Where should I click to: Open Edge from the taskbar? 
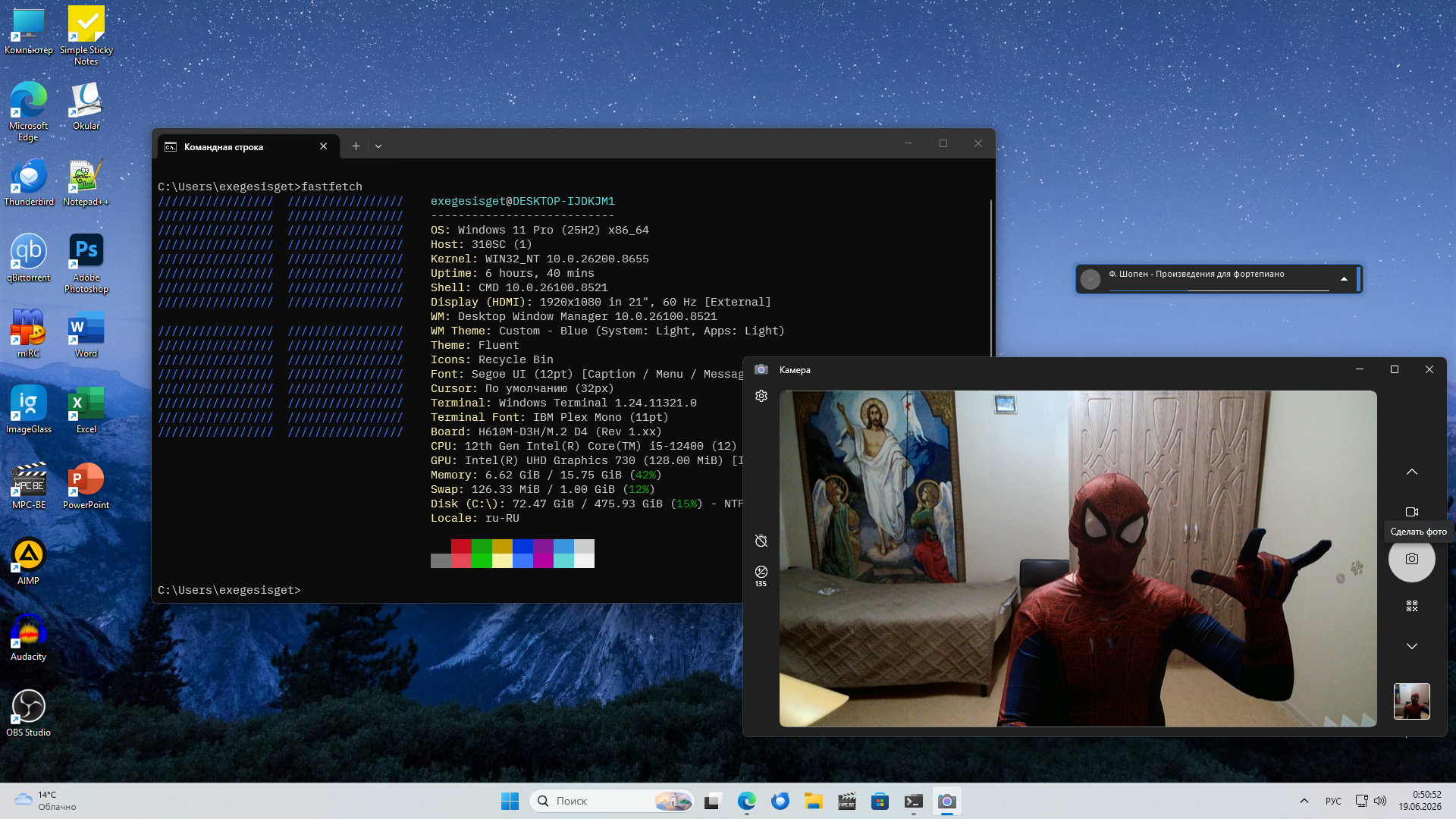747,801
